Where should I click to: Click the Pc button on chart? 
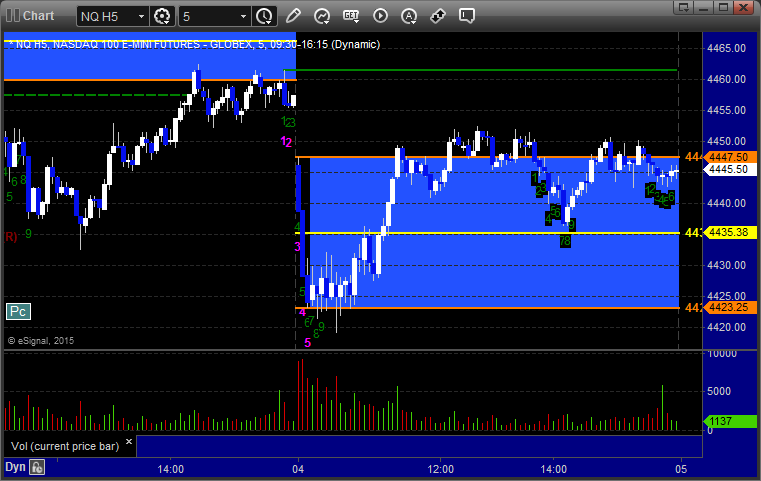(x=18, y=312)
